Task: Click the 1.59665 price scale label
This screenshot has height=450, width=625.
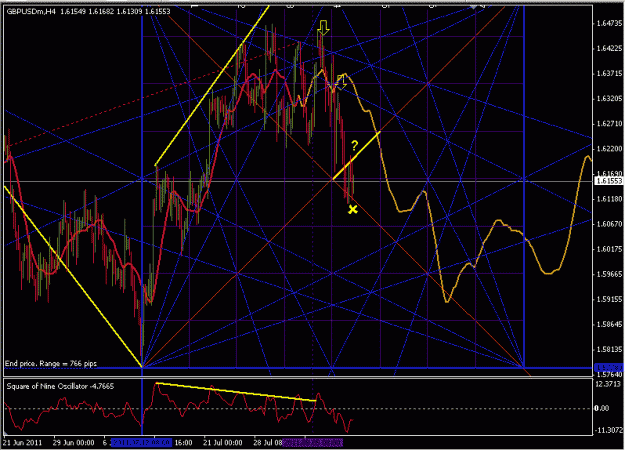Action: click(609, 274)
